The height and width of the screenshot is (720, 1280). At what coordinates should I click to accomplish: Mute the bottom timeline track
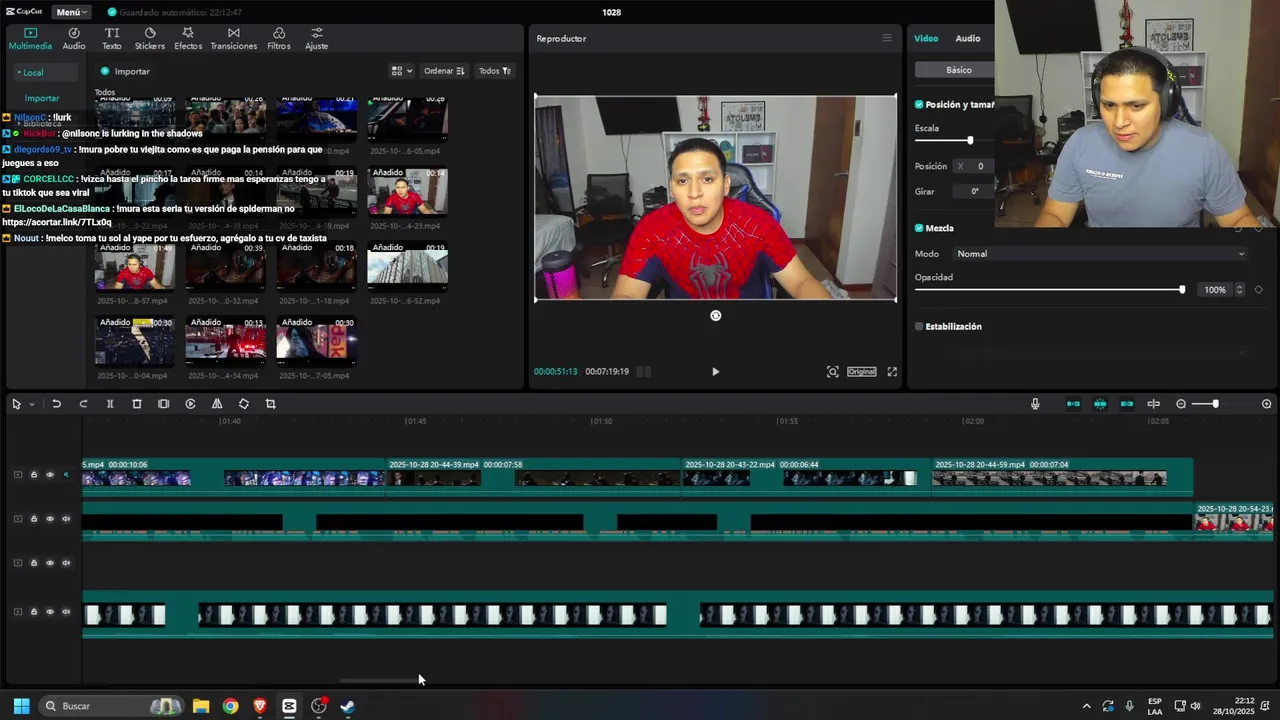click(x=66, y=612)
